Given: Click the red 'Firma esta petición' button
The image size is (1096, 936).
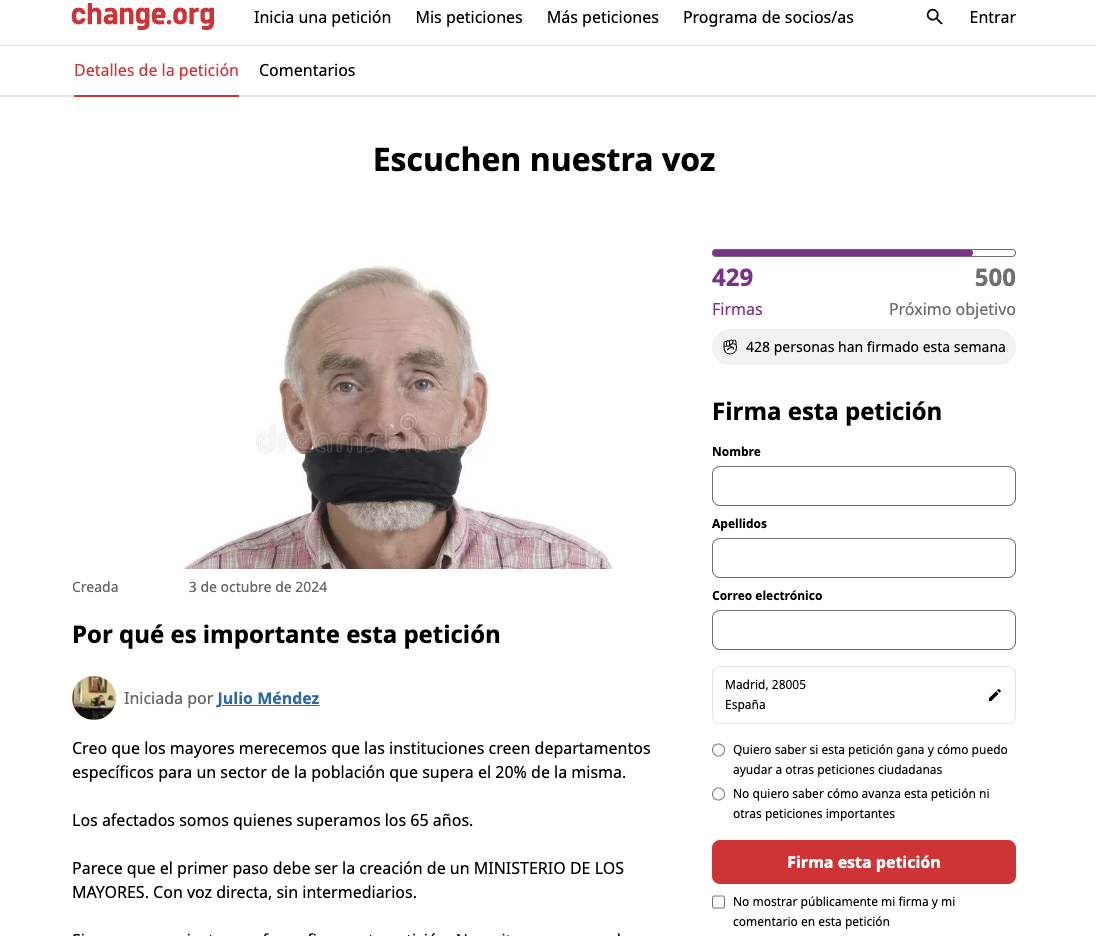Looking at the screenshot, I should pyautogui.click(x=863, y=862).
